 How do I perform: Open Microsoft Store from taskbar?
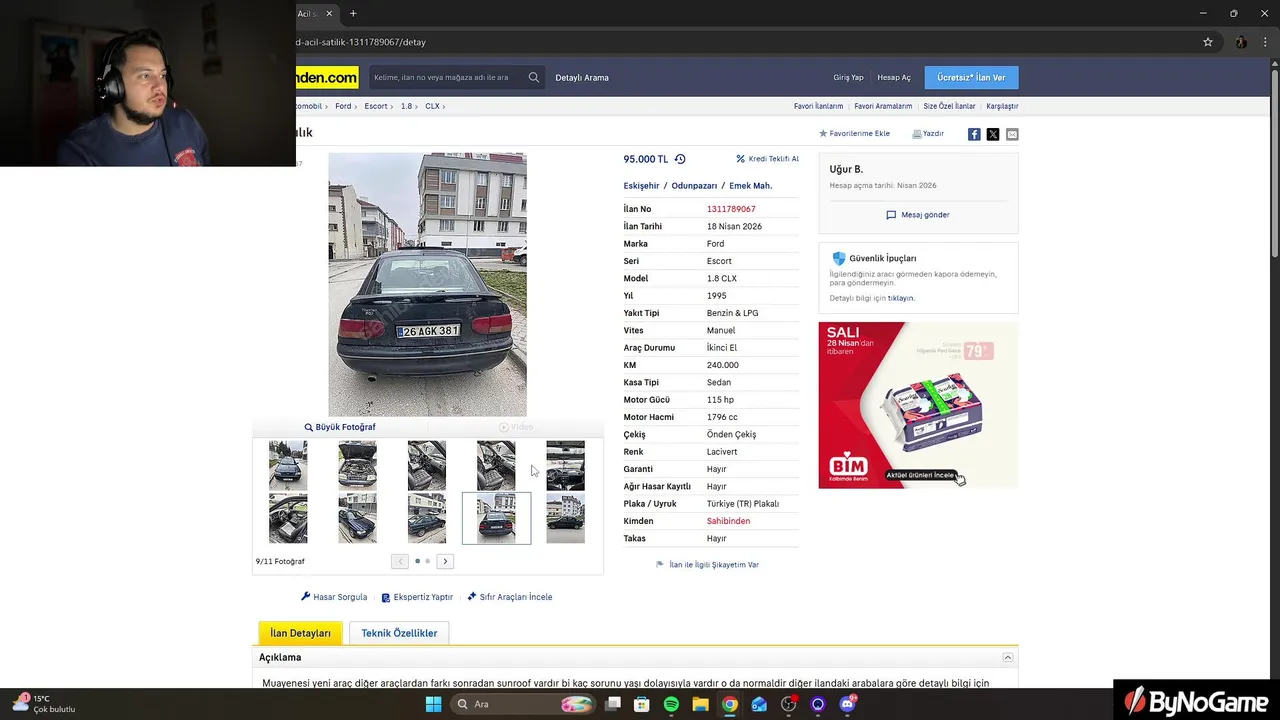coord(642,704)
